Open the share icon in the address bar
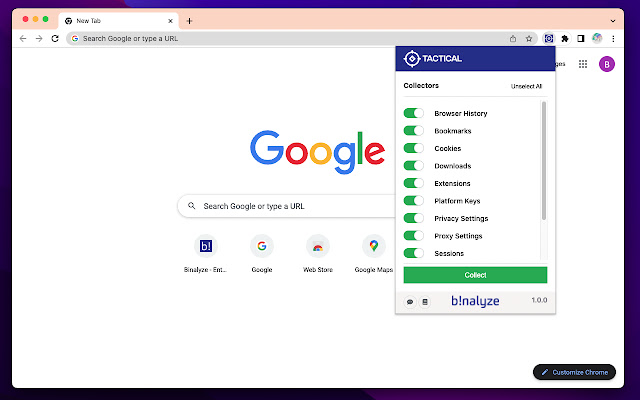Image resolution: width=640 pixels, height=400 pixels. click(x=513, y=39)
